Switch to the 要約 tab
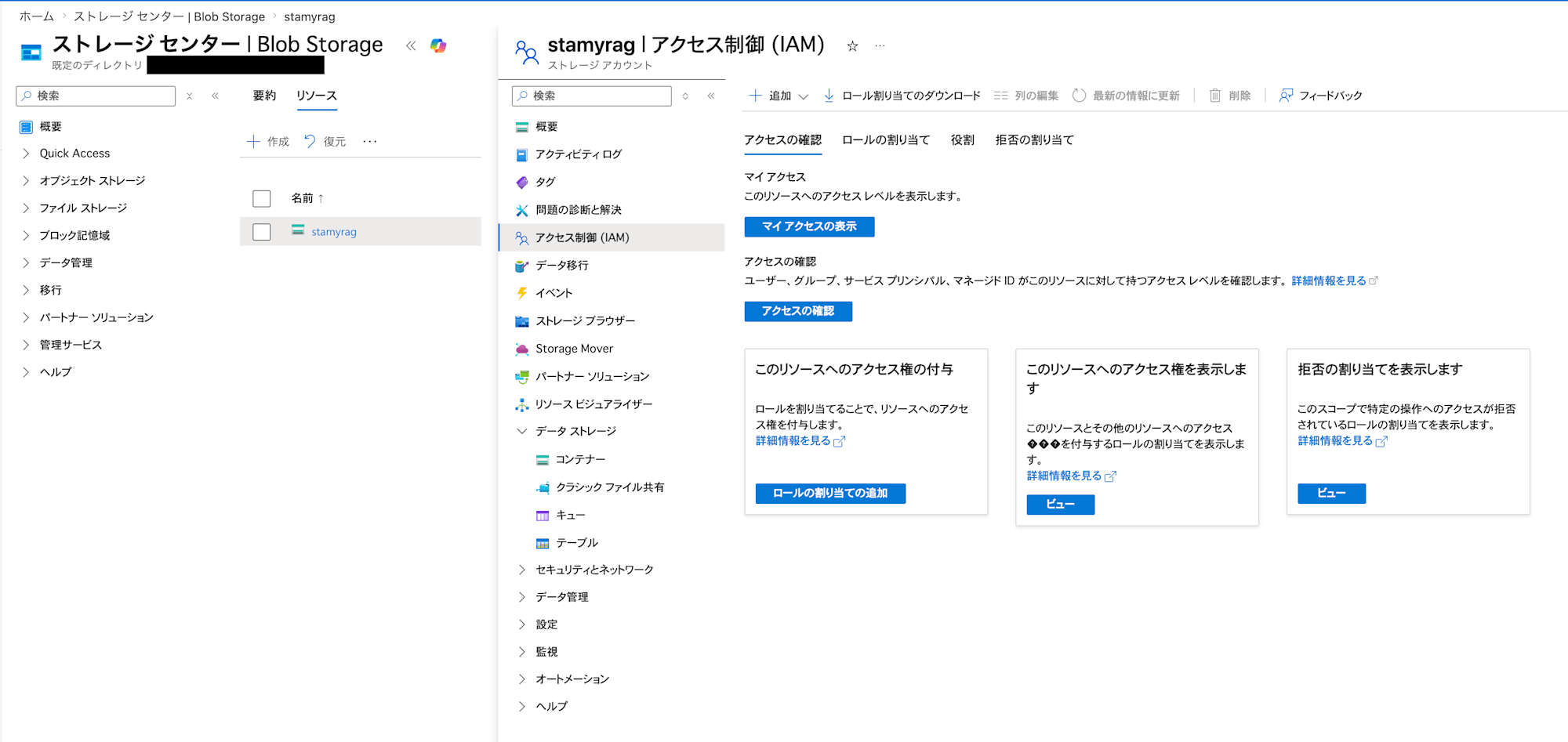Screen dimensions: 1568x742 coord(264,96)
